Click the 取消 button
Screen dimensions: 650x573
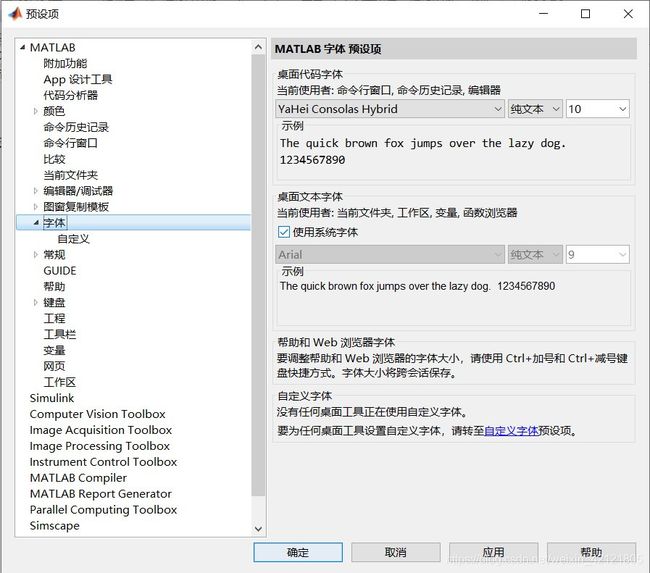coord(396,552)
